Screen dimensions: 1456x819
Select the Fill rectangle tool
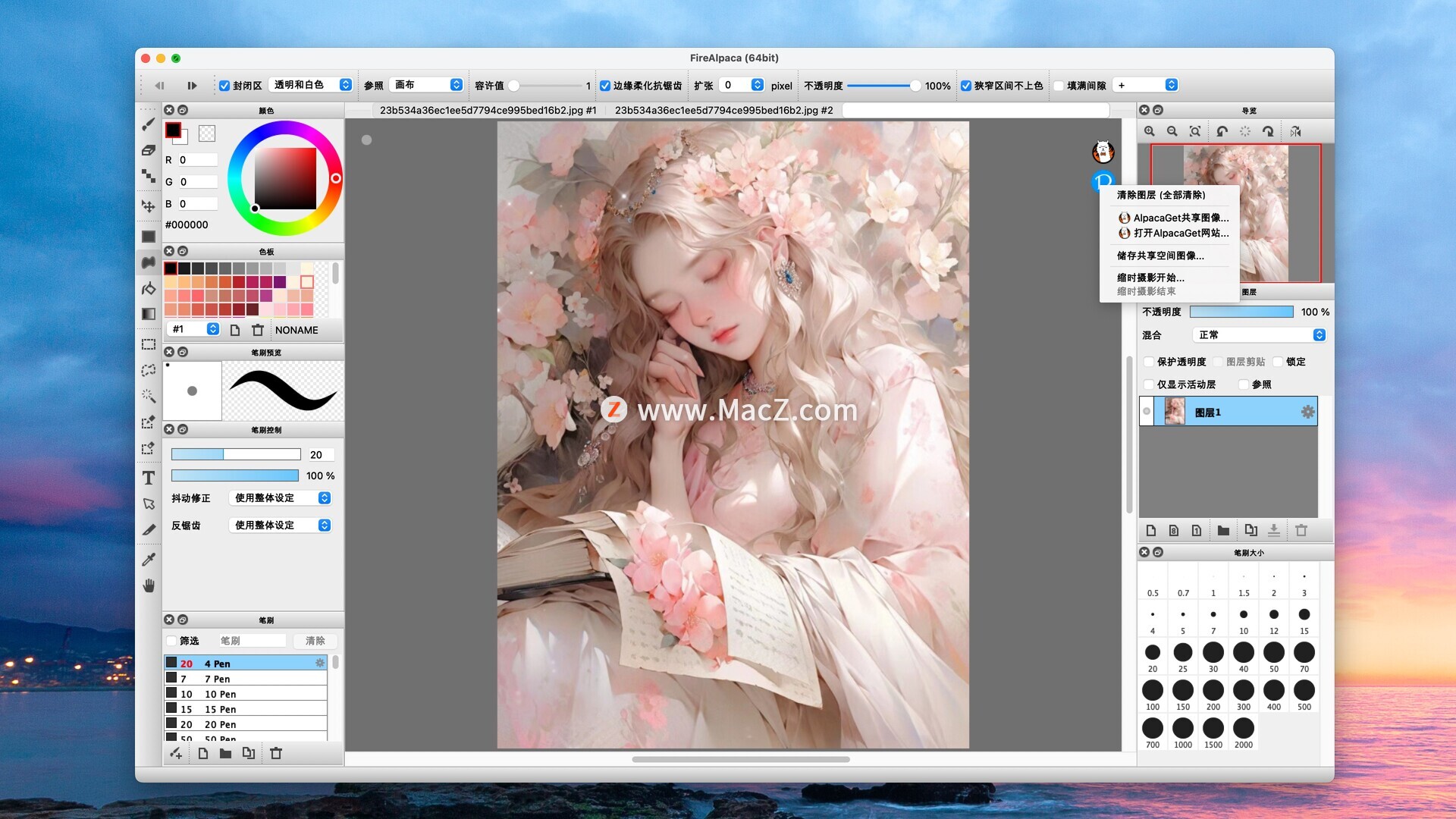click(x=149, y=237)
